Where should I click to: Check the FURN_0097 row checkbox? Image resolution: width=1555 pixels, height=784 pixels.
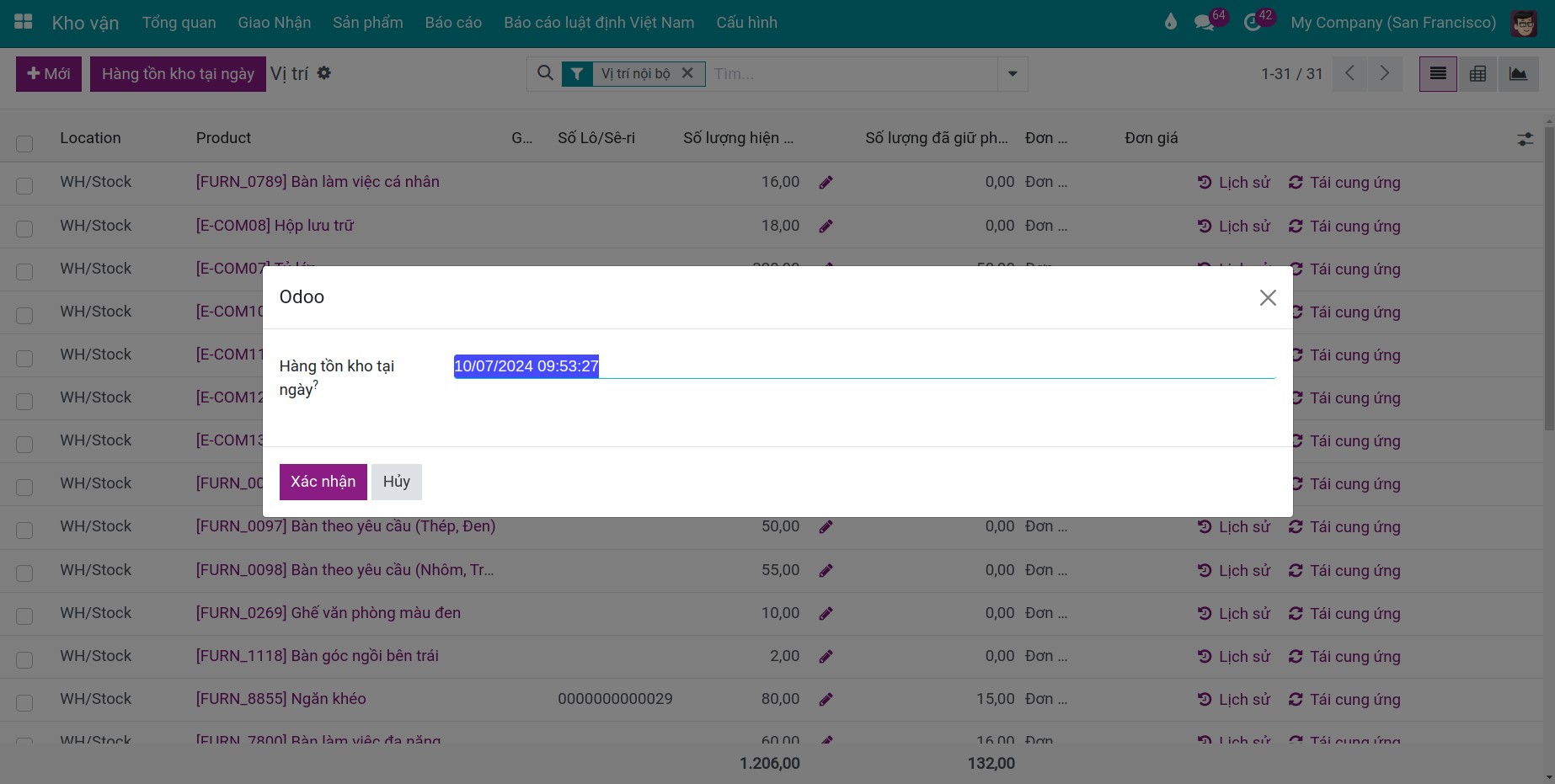(24, 530)
